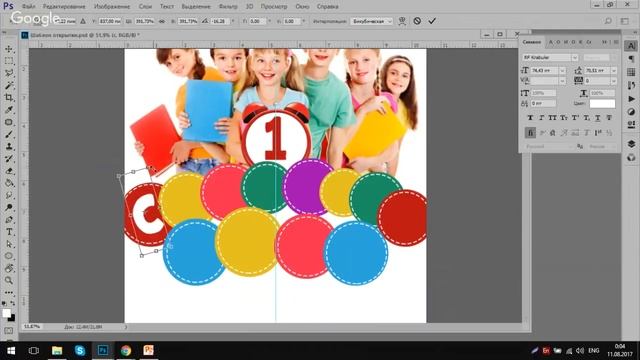Select the Rectangular Marquee tool
The height and width of the screenshot is (360, 640).
pyautogui.click(x=9, y=61)
